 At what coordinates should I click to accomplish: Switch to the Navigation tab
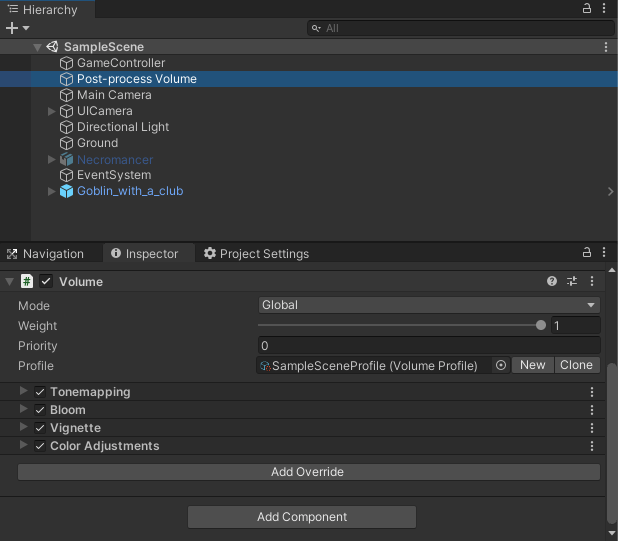45,254
